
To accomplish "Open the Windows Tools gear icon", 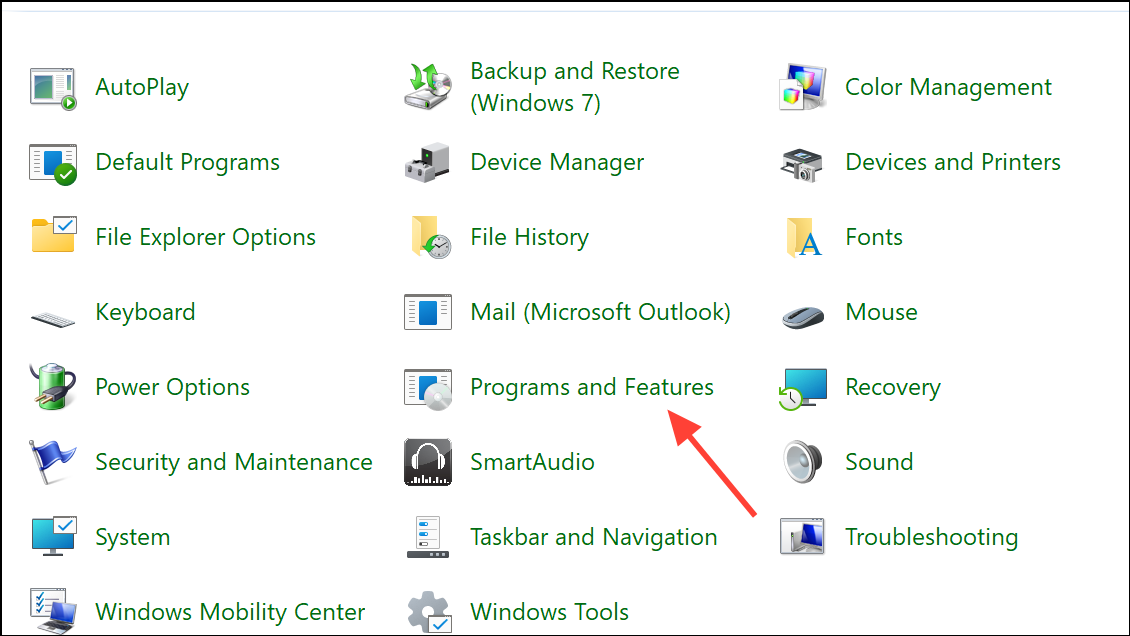I will click(430, 612).
